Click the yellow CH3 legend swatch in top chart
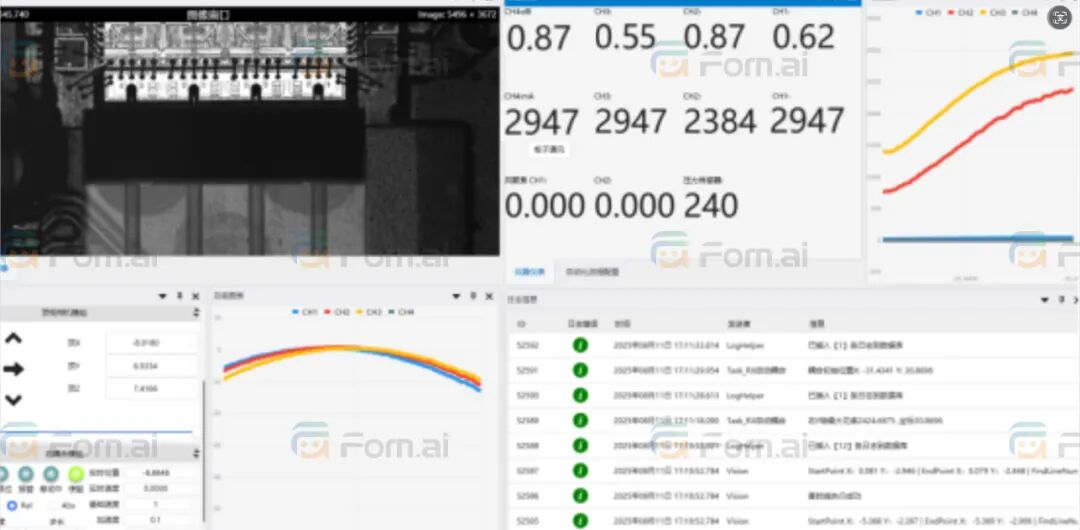This screenshot has width=1080, height=530. pyautogui.click(x=996, y=12)
